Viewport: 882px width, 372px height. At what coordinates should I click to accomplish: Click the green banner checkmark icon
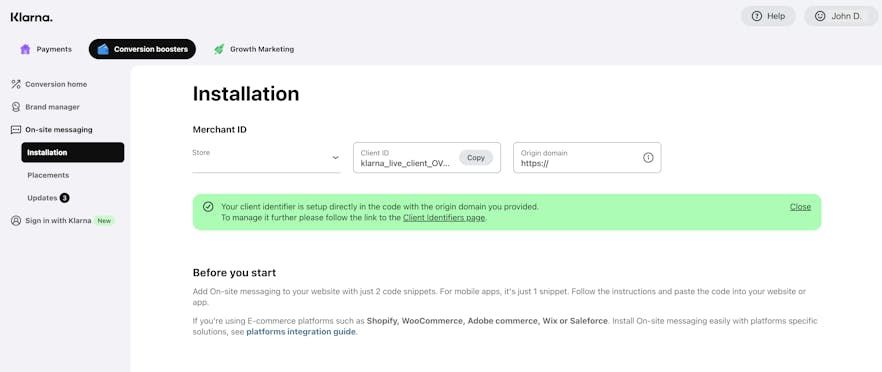click(x=208, y=207)
